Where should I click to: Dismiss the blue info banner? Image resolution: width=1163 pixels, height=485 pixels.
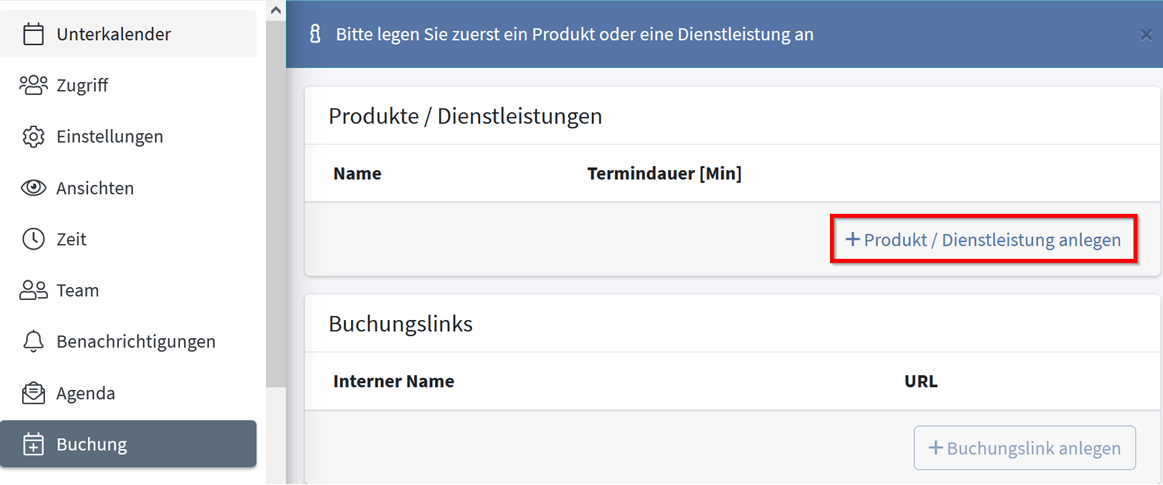point(1145,35)
